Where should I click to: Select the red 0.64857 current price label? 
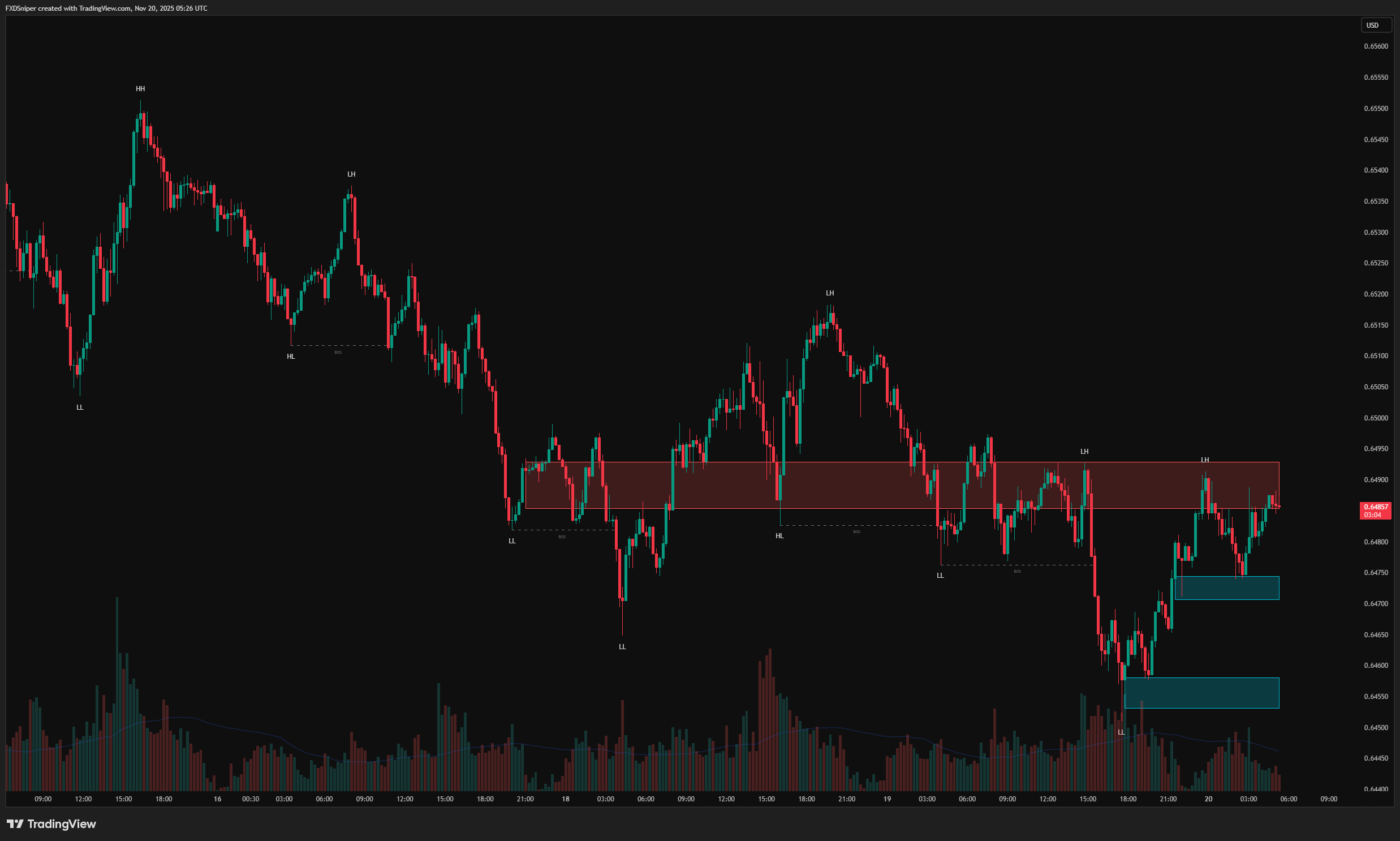1375,507
